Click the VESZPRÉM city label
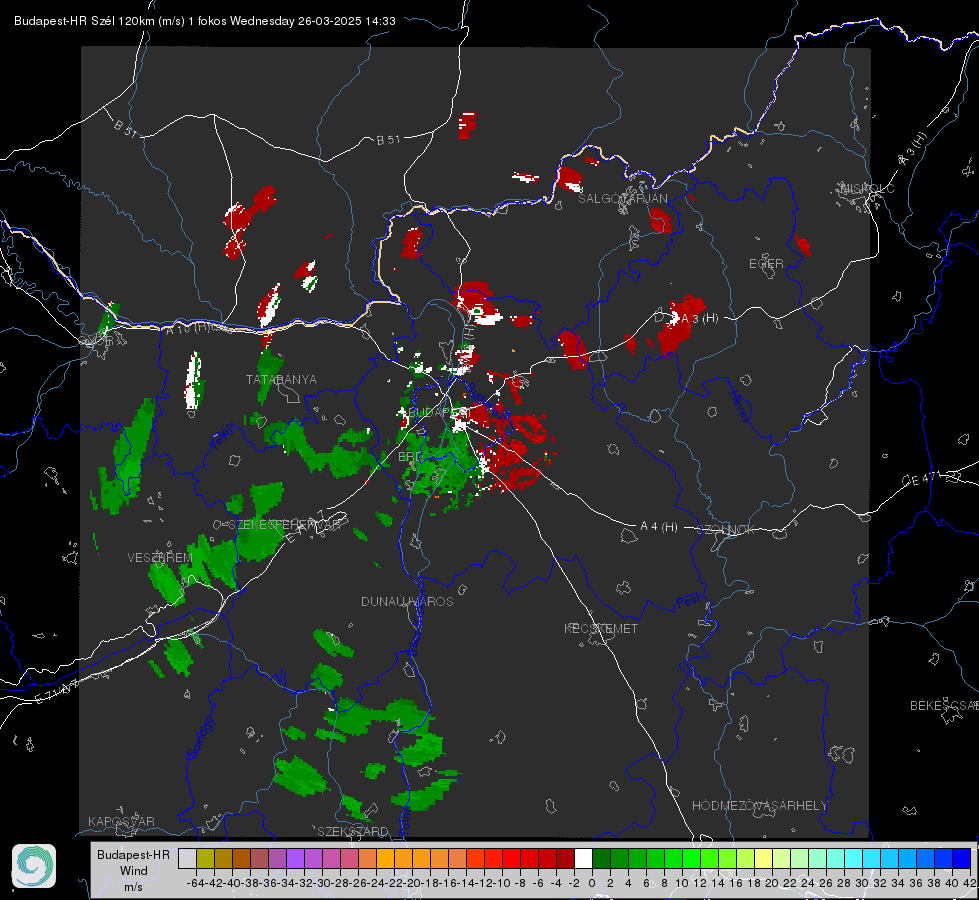This screenshot has width=979, height=900. [x=160, y=557]
